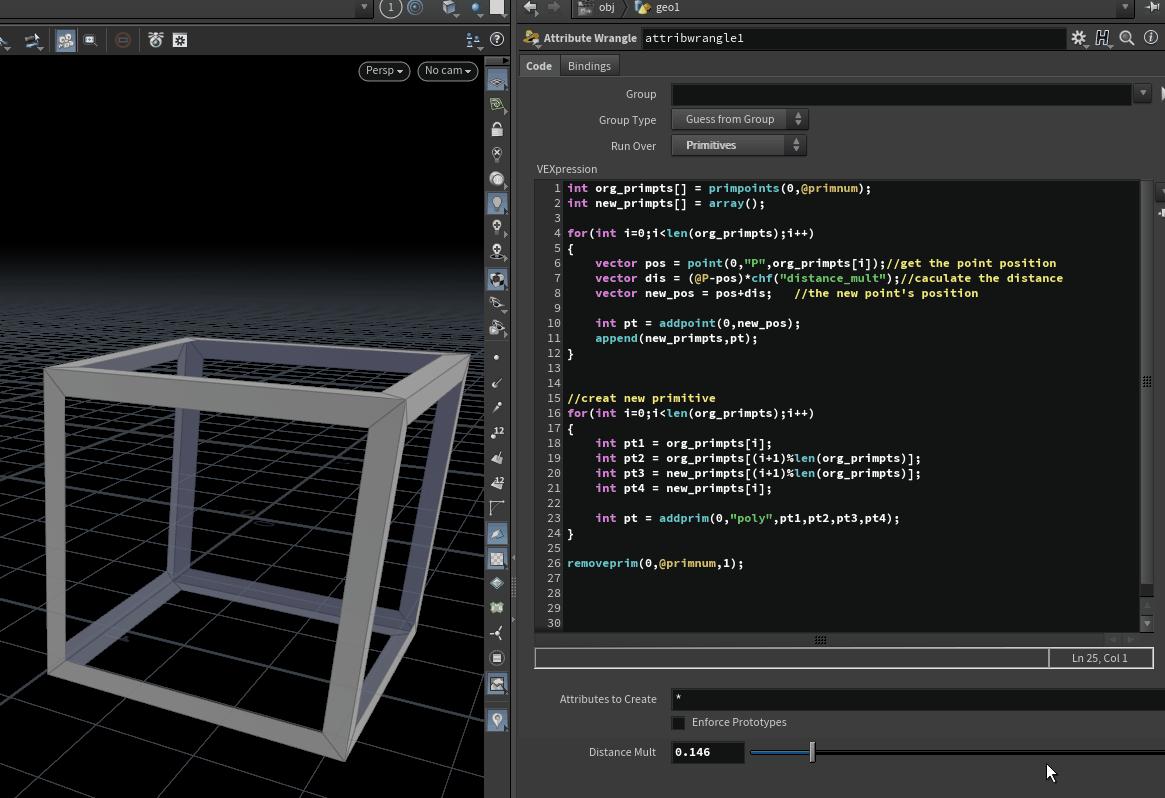Click the viewport help question mark icon
1165x798 pixels.
pos(497,40)
